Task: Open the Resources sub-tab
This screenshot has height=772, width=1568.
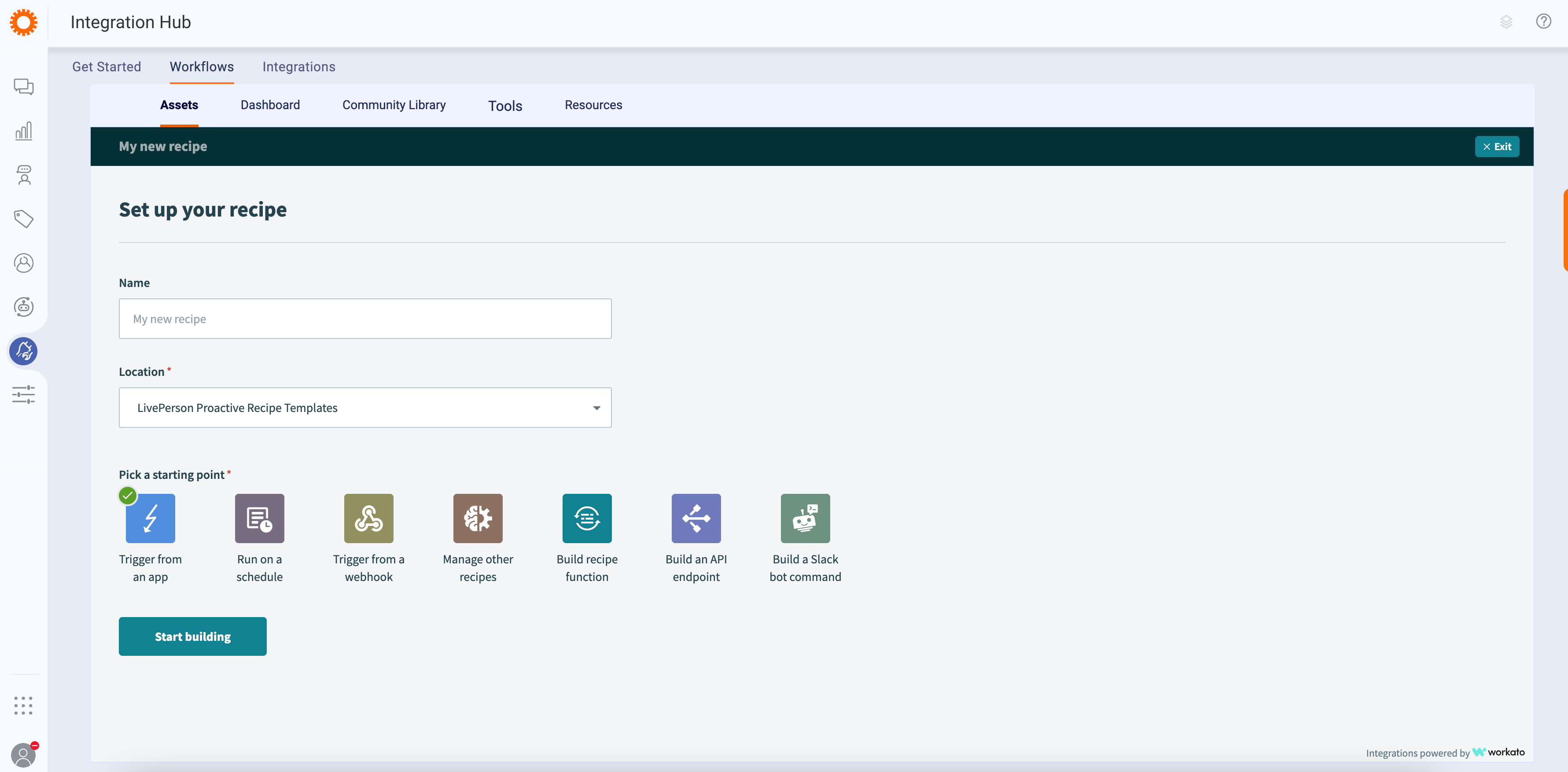Action: pos(593,105)
